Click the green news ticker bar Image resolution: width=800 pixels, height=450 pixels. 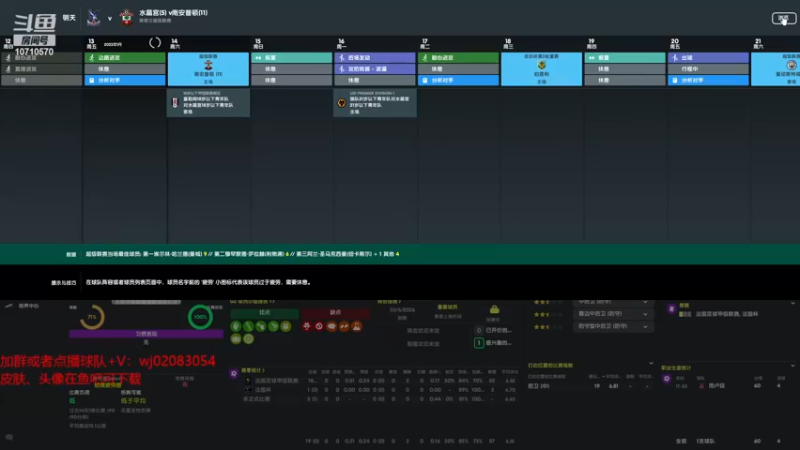click(400, 254)
